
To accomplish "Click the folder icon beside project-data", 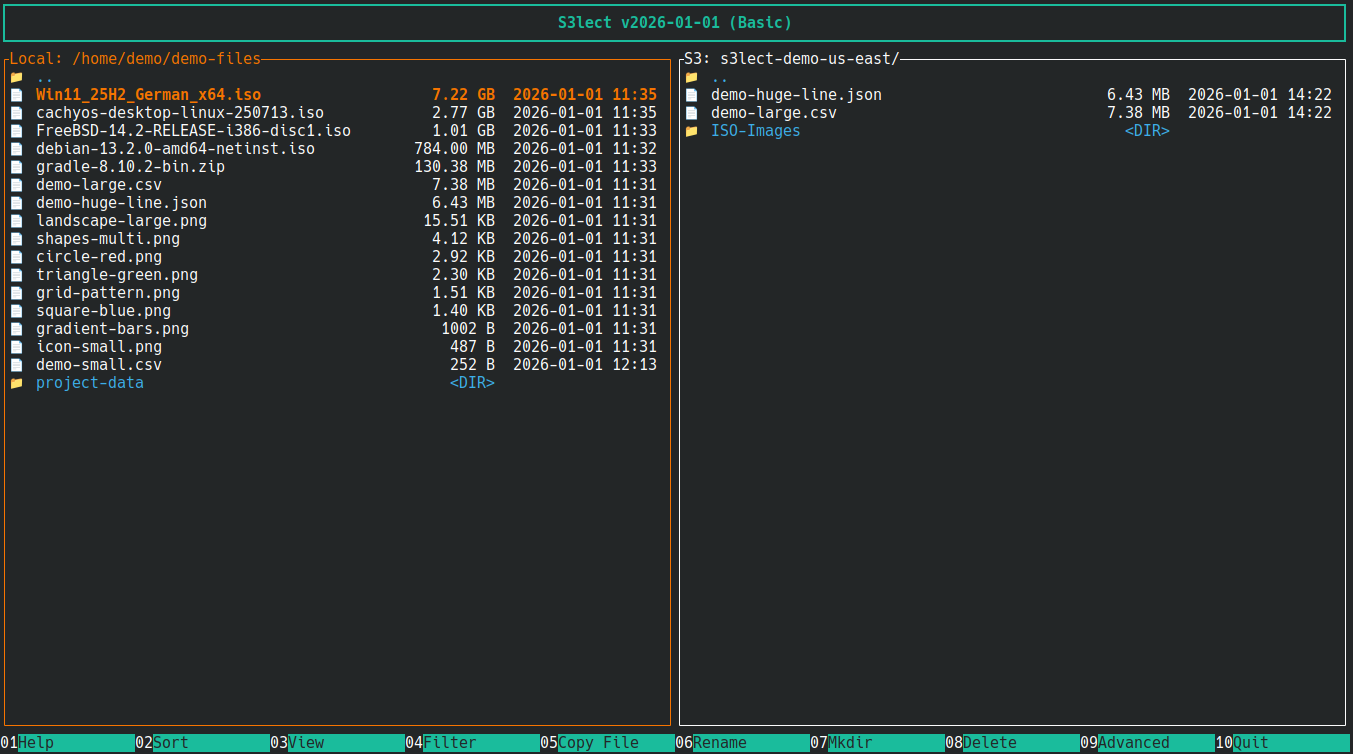I will coord(16,382).
